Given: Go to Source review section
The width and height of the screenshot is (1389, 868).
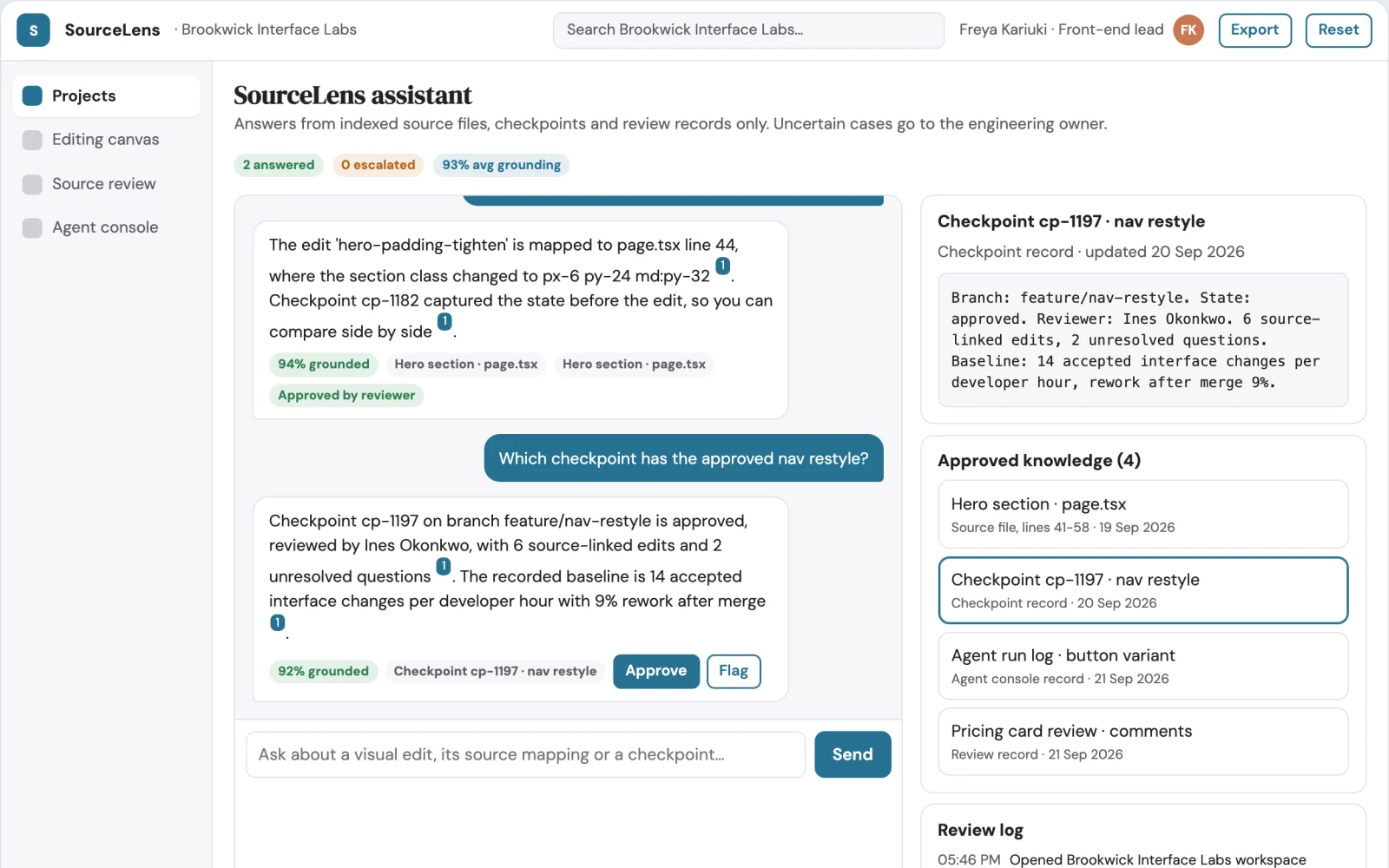Looking at the screenshot, I should click(106, 184).
